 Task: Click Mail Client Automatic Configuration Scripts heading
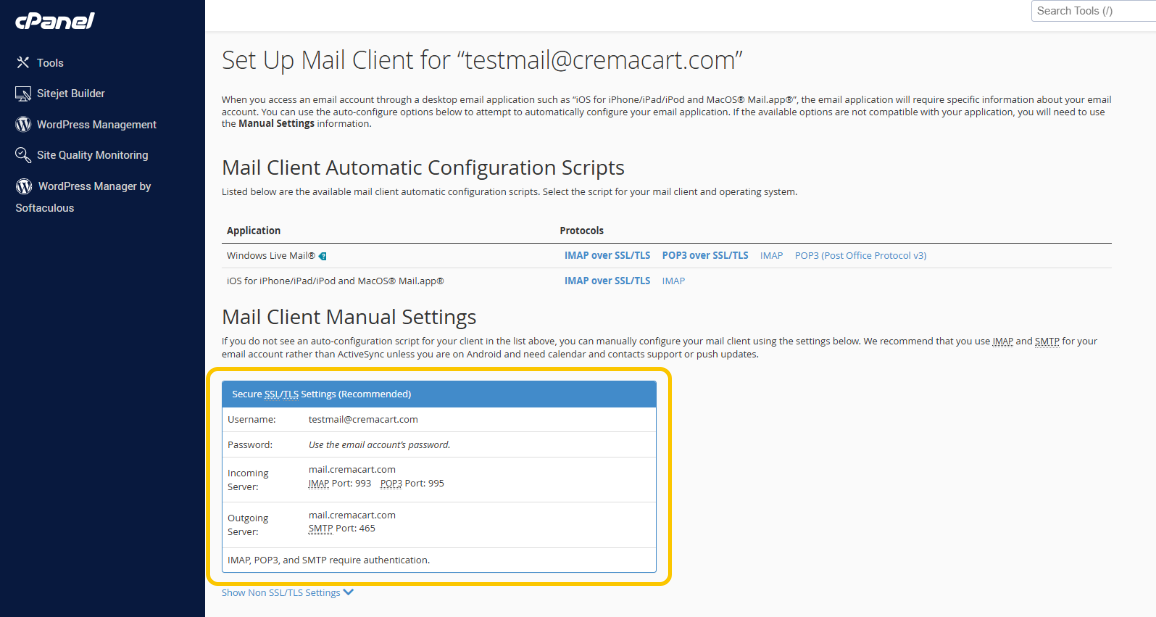[x=423, y=168]
